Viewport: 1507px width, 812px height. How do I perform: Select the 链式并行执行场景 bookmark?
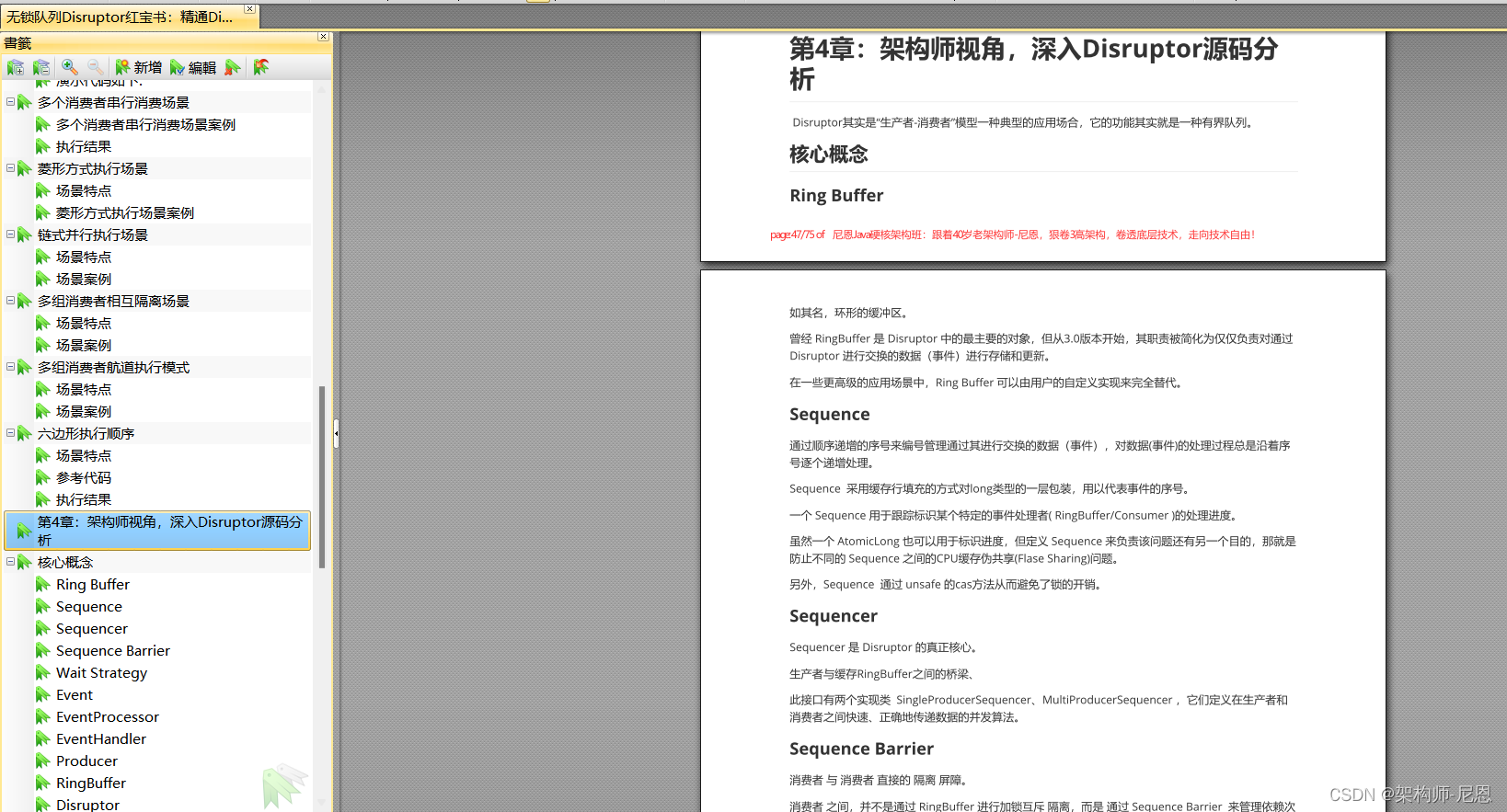point(93,234)
